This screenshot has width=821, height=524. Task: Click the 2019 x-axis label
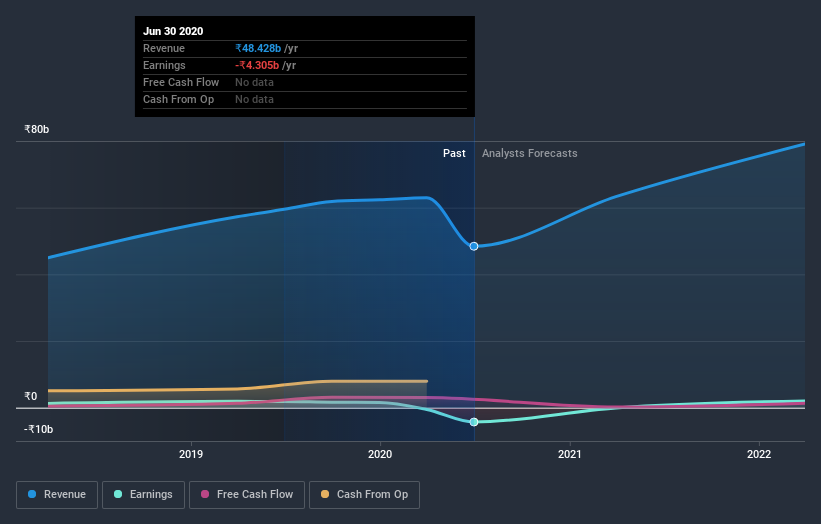[191, 454]
